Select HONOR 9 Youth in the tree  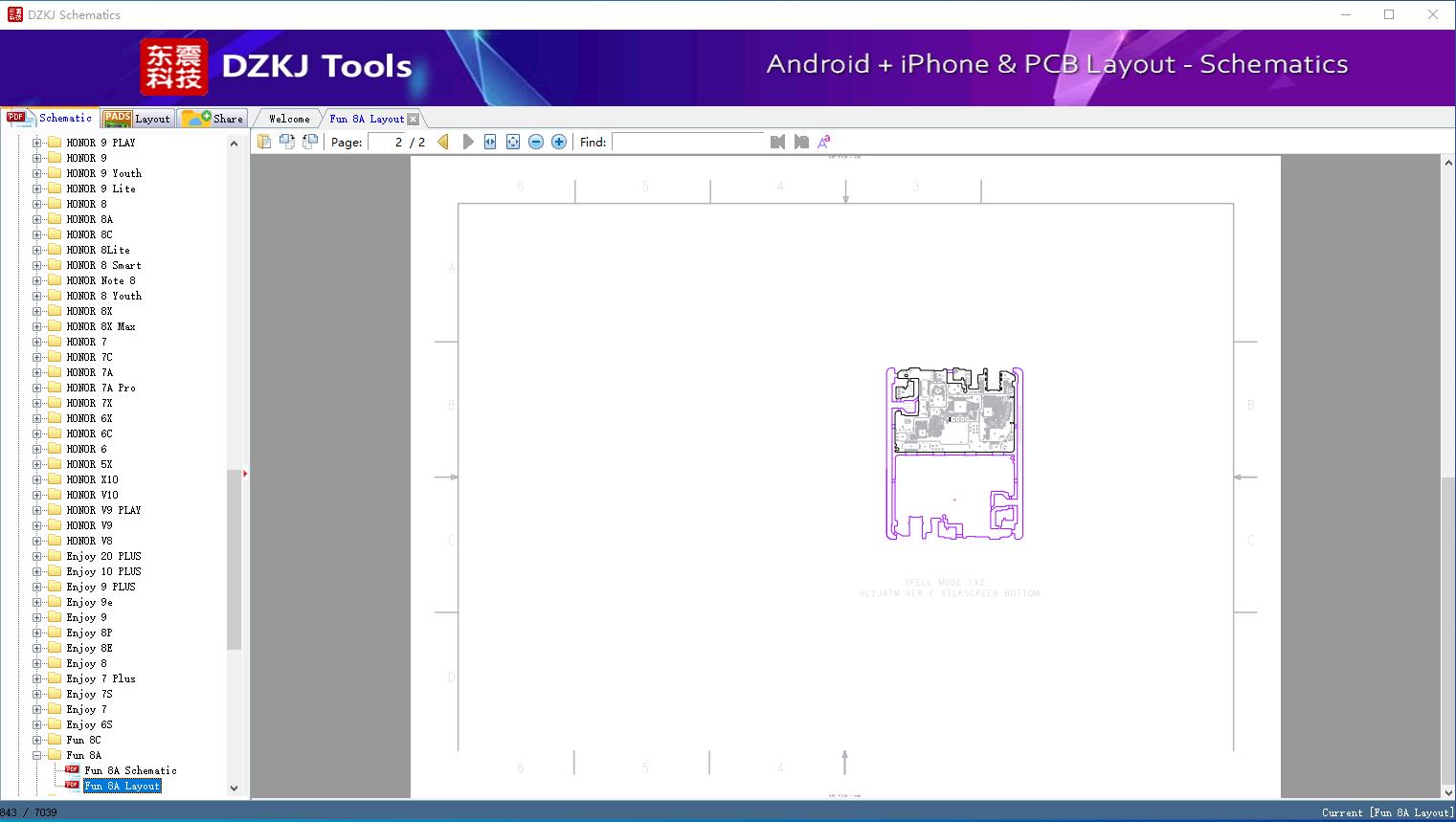point(104,173)
